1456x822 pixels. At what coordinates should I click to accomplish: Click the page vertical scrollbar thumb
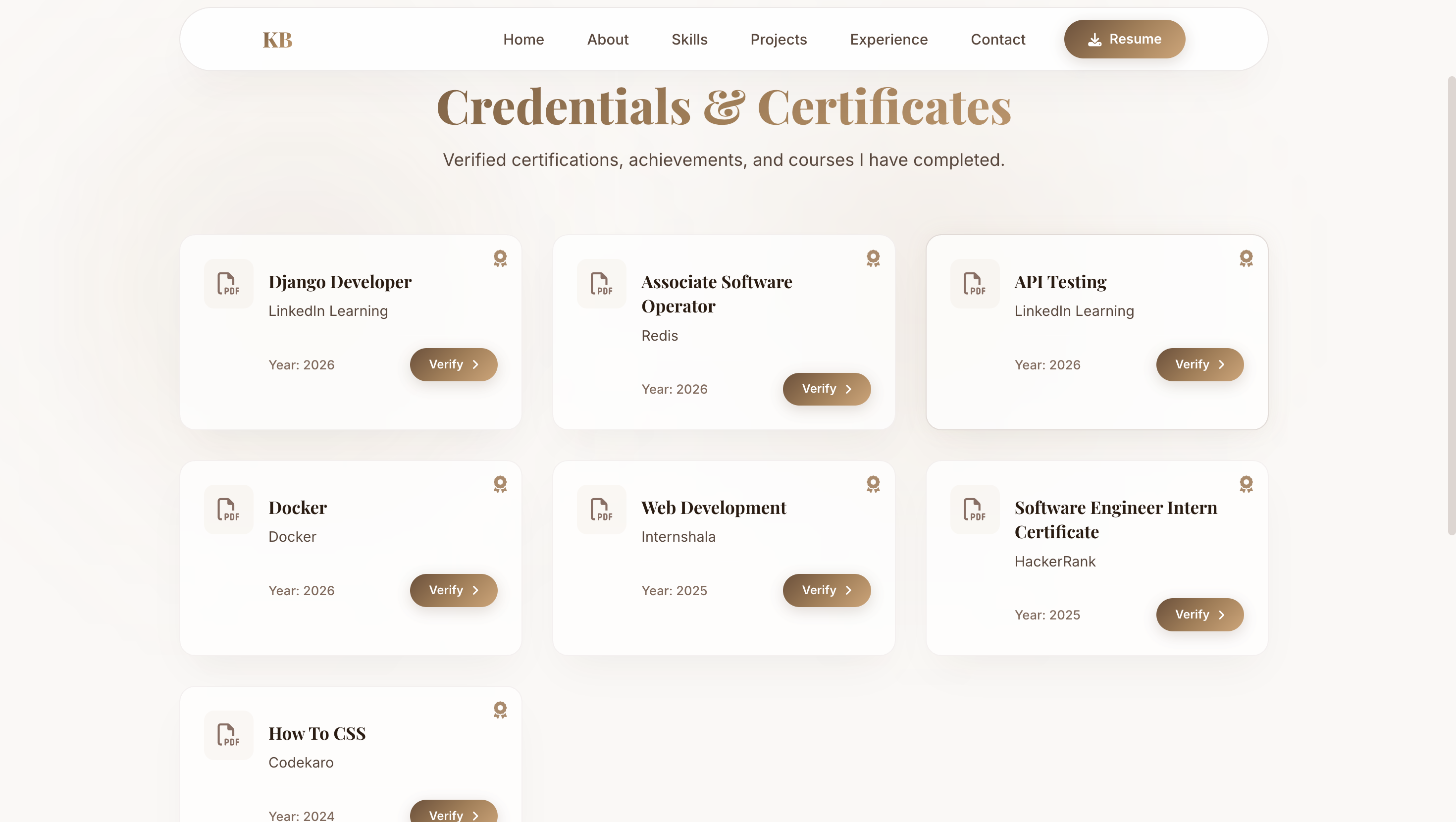(1451, 306)
